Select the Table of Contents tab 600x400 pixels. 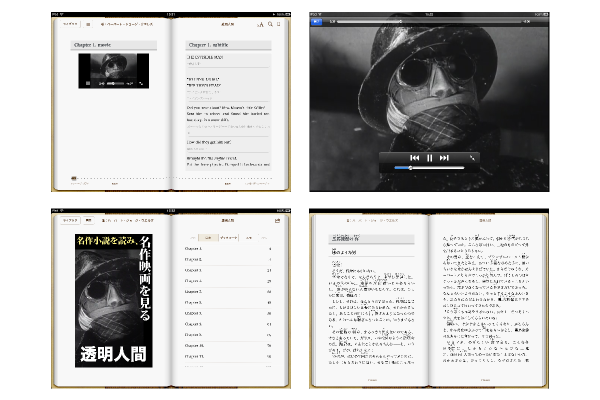coord(208,237)
